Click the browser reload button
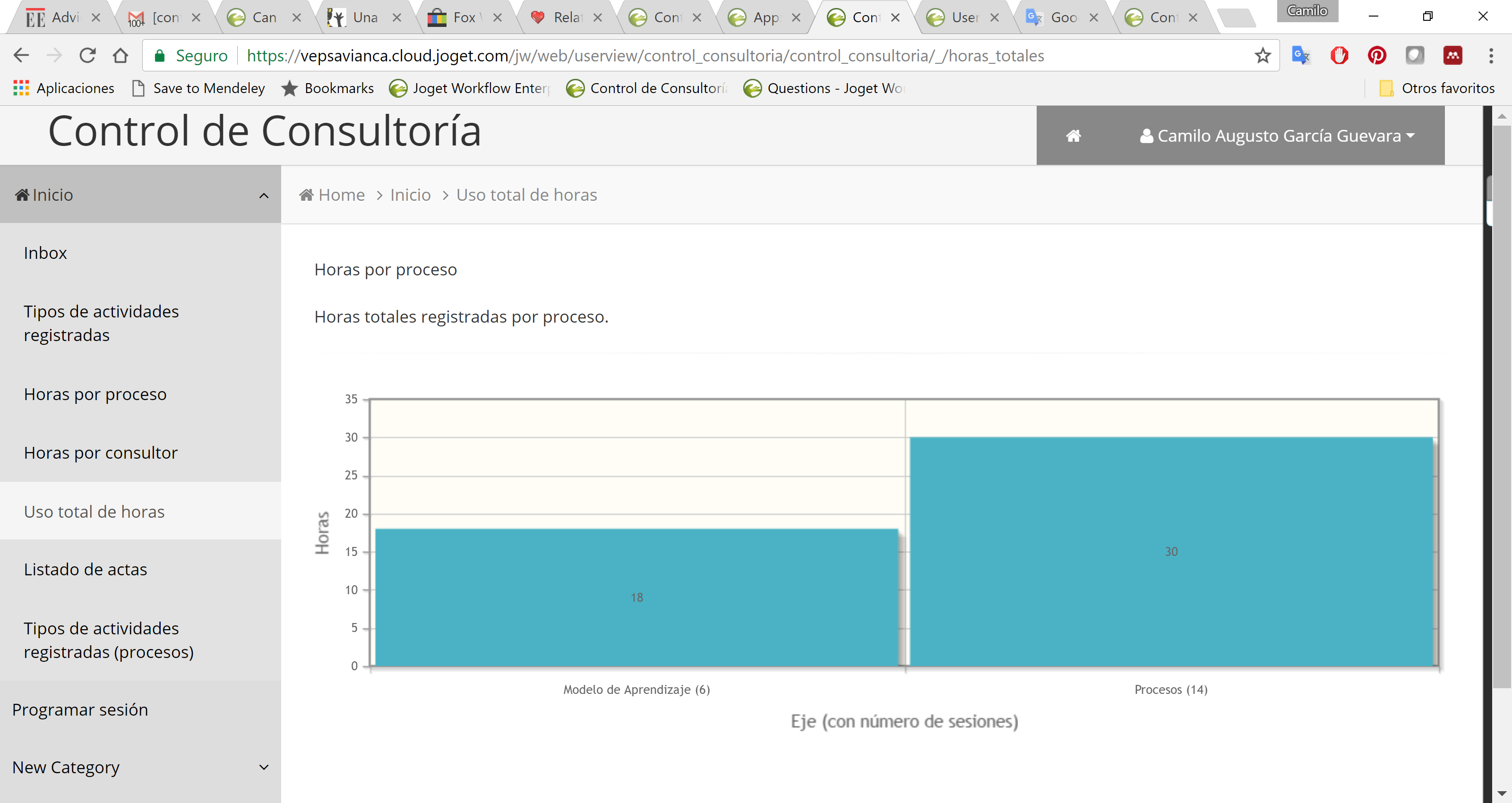The width and height of the screenshot is (1512, 803). [87, 56]
